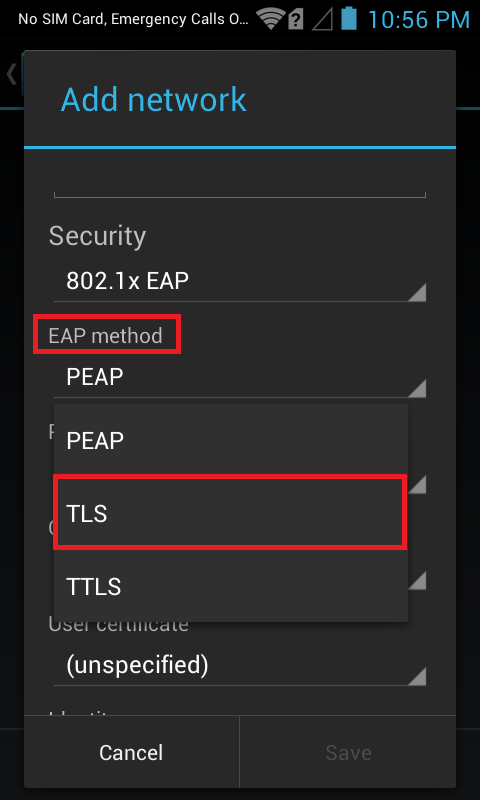Tap the triangle arrow beside PEAP spinner
This screenshot has height=800, width=480.
pyautogui.click(x=417, y=389)
